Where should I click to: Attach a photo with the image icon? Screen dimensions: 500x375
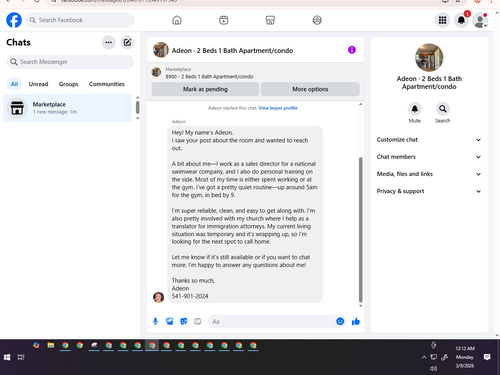coord(170,321)
